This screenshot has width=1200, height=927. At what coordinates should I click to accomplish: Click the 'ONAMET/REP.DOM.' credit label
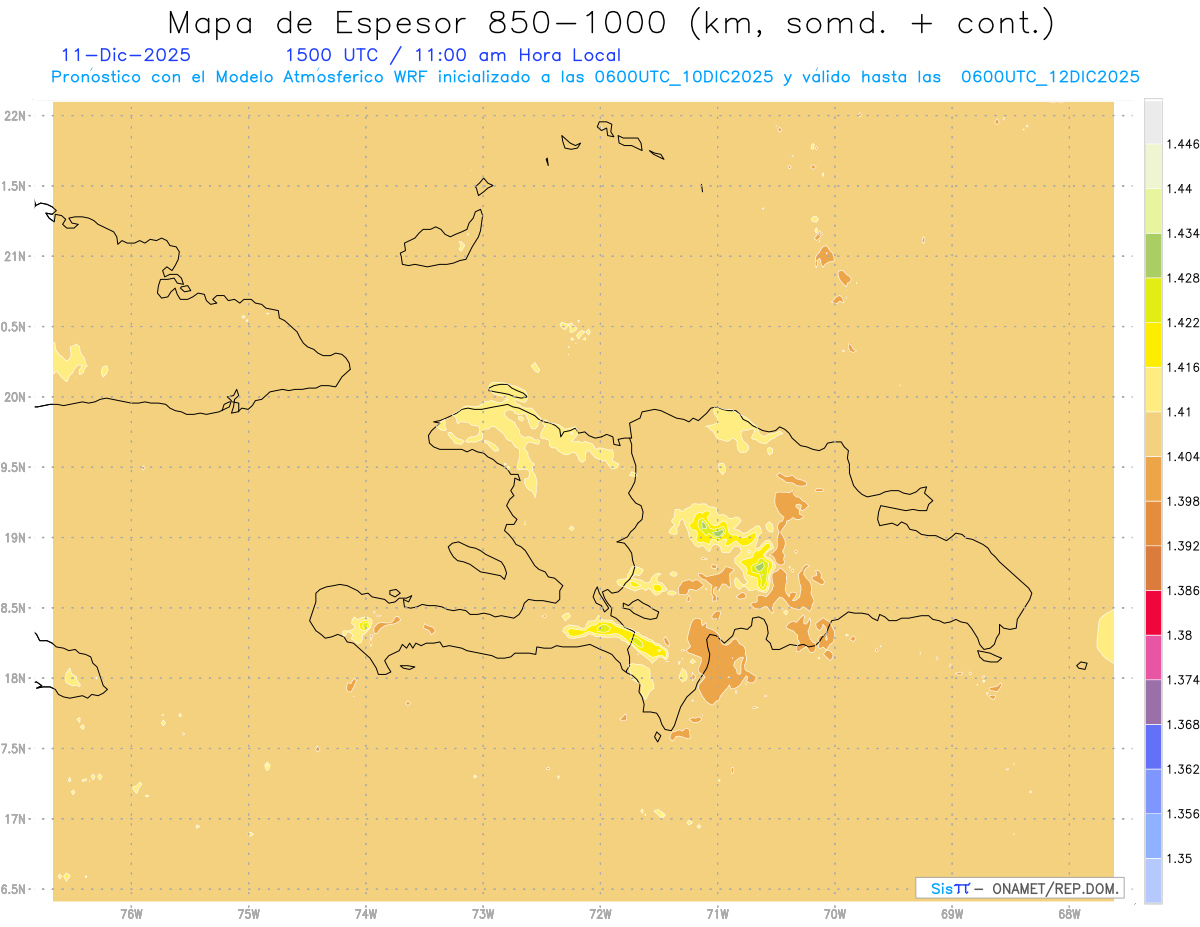1055,888
